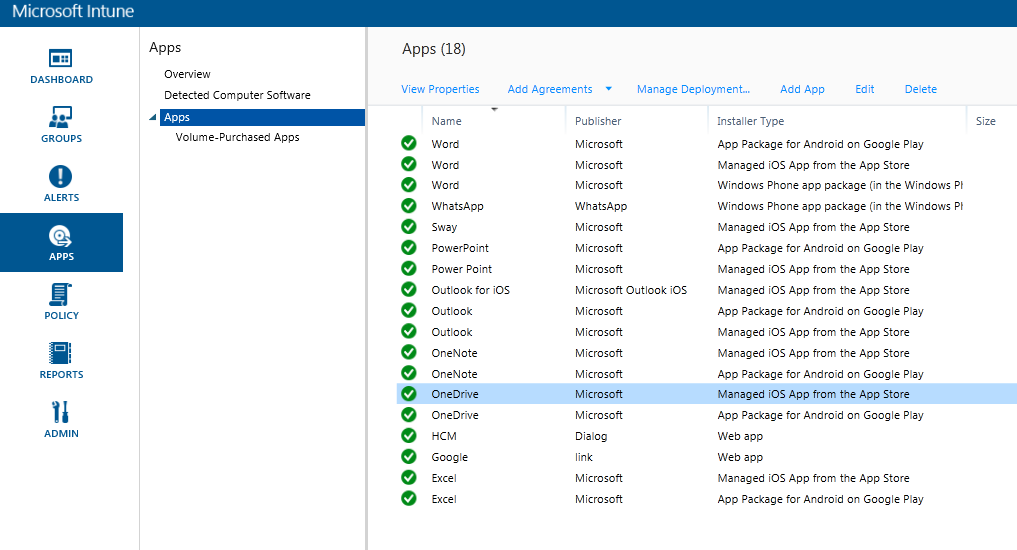Click link publisher cell in Google row
The image size is (1017, 550).
tap(584, 457)
